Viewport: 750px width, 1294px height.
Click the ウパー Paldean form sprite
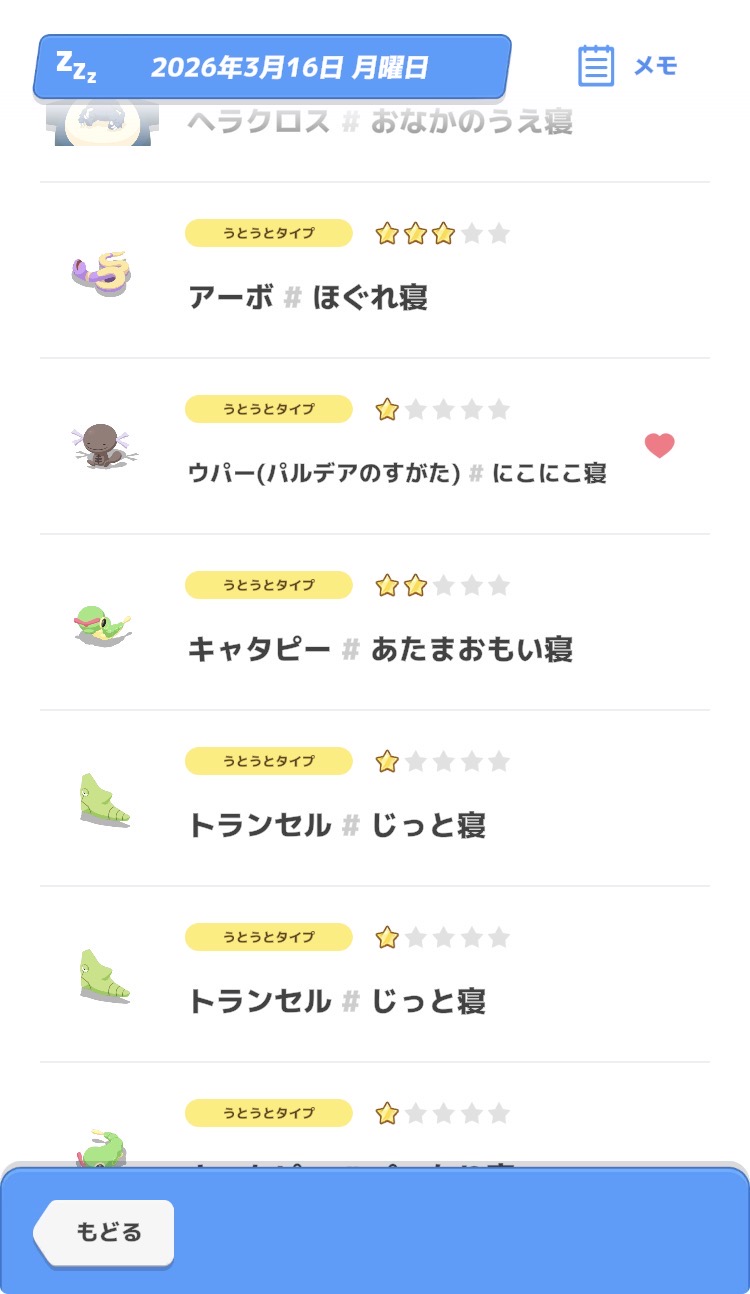point(103,445)
